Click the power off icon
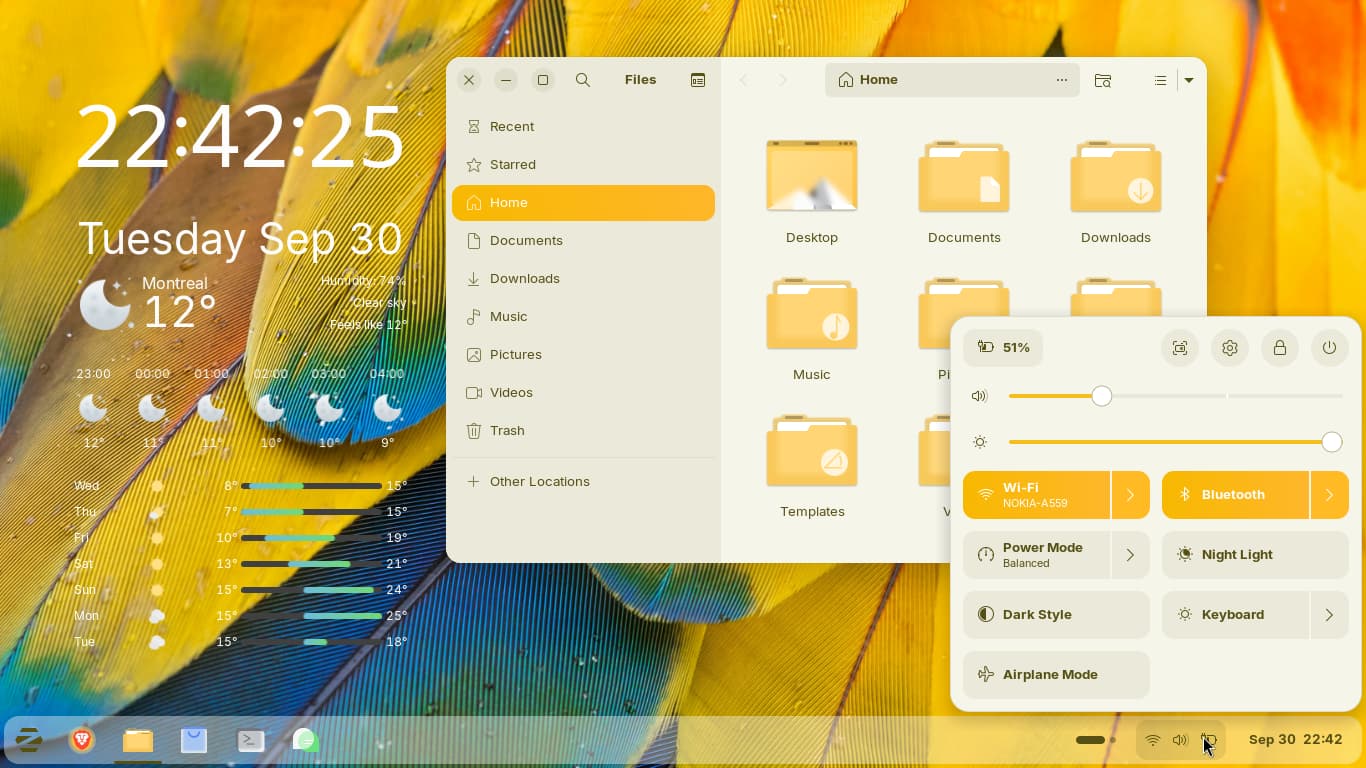 1329,348
